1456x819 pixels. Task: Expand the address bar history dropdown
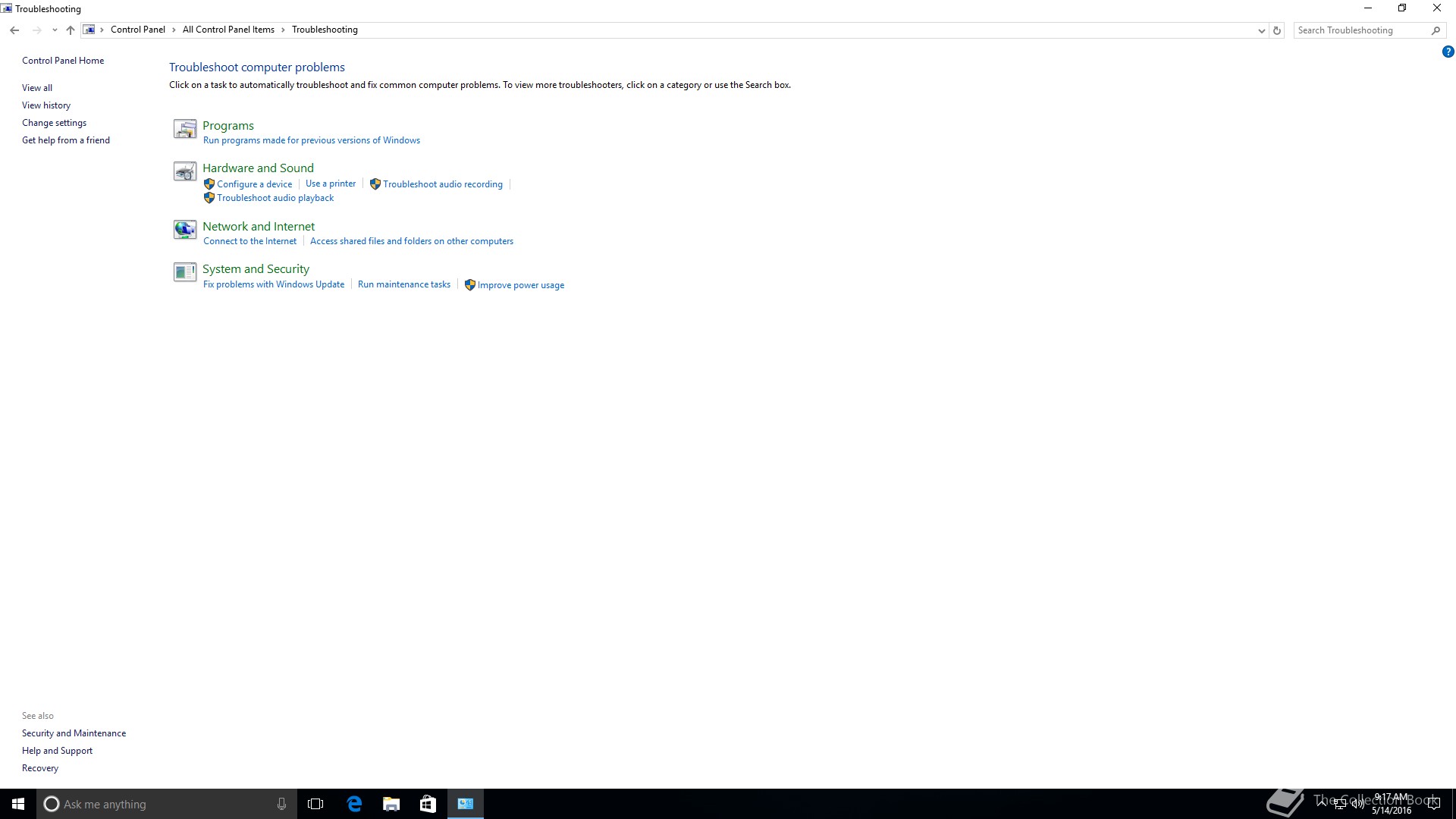click(x=1261, y=30)
